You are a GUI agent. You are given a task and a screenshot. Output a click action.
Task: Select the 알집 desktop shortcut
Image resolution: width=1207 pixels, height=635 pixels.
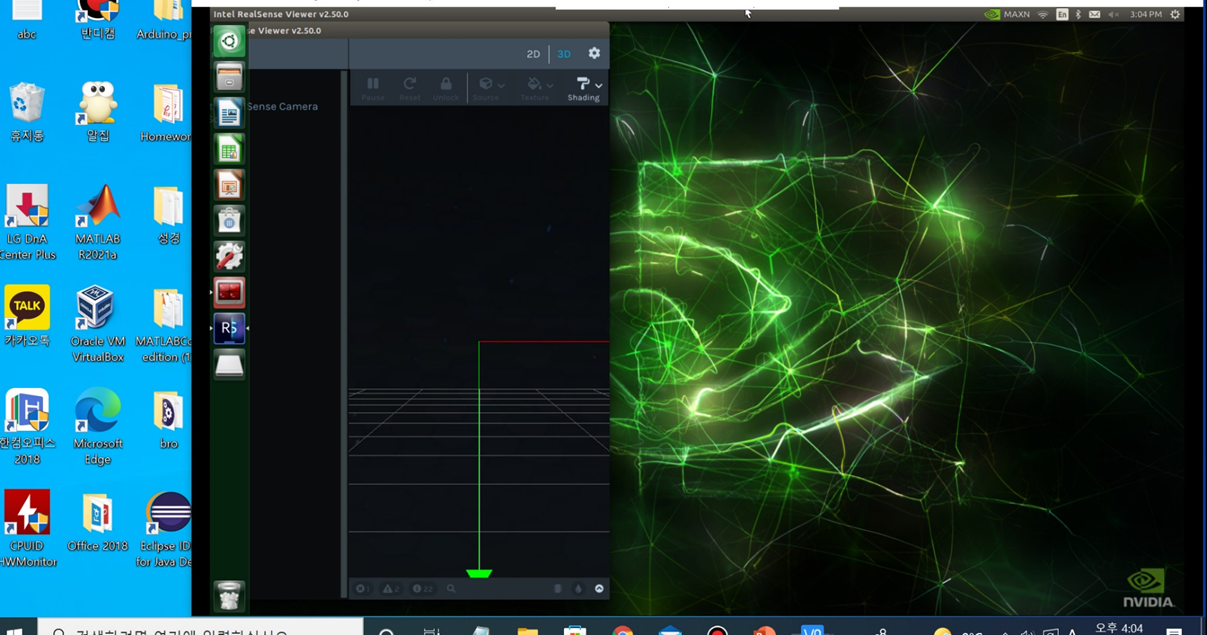(x=98, y=113)
